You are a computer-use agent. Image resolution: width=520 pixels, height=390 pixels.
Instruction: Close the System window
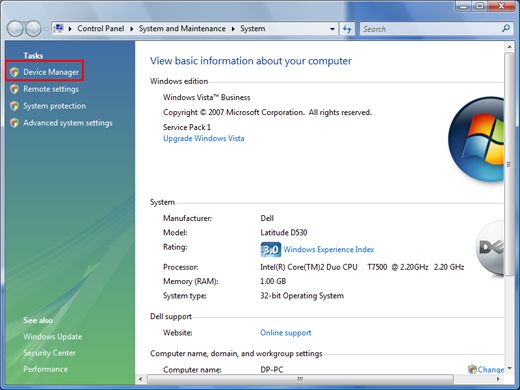(x=501, y=6)
